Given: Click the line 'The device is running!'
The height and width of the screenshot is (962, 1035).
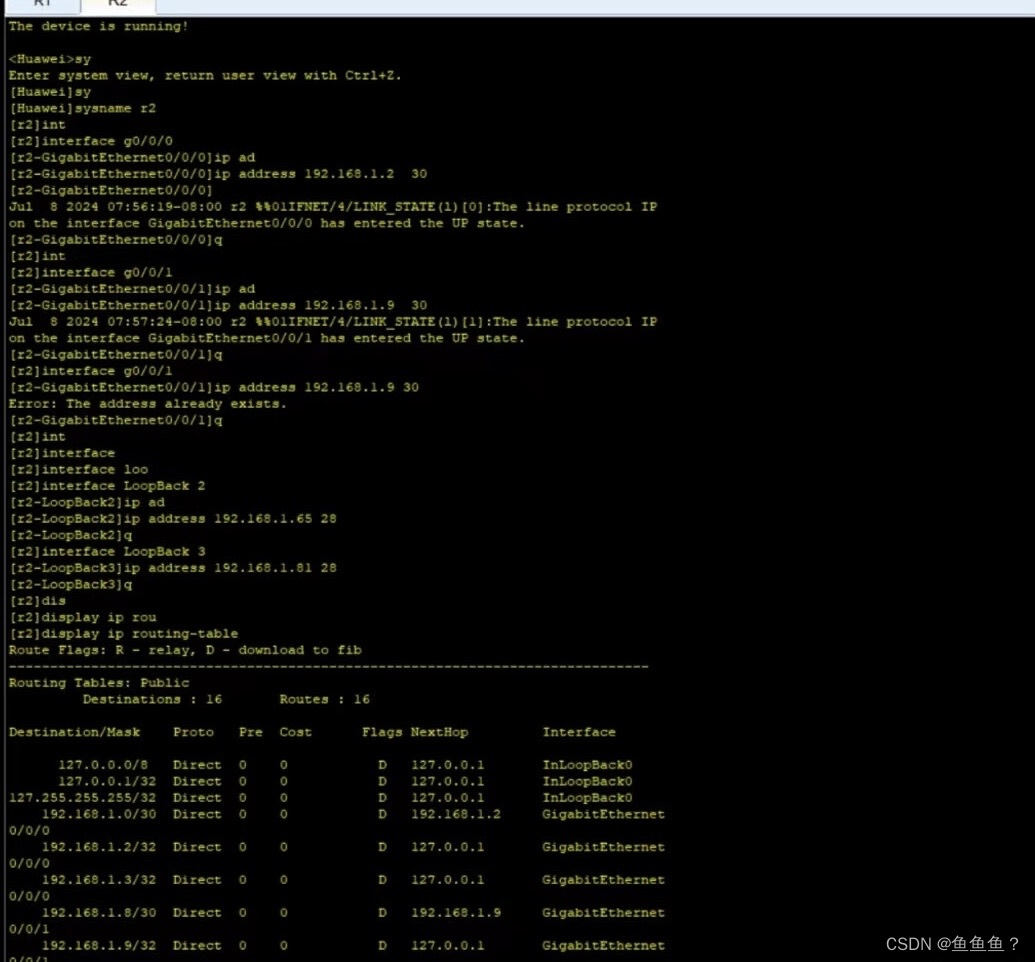Looking at the screenshot, I should tap(98, 26).
